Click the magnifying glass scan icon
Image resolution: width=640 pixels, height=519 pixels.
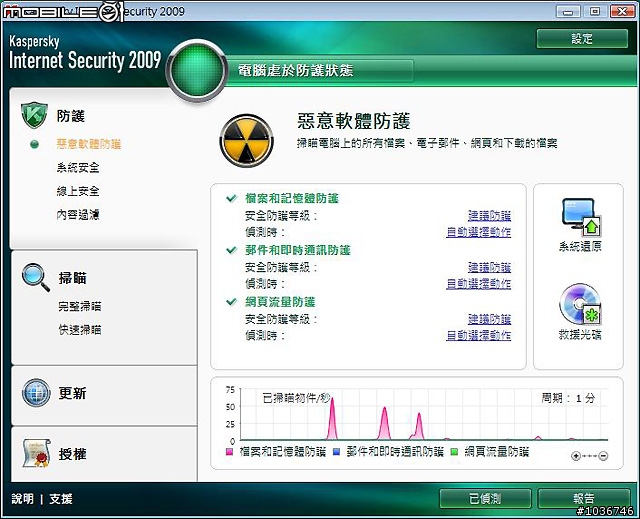36,277
